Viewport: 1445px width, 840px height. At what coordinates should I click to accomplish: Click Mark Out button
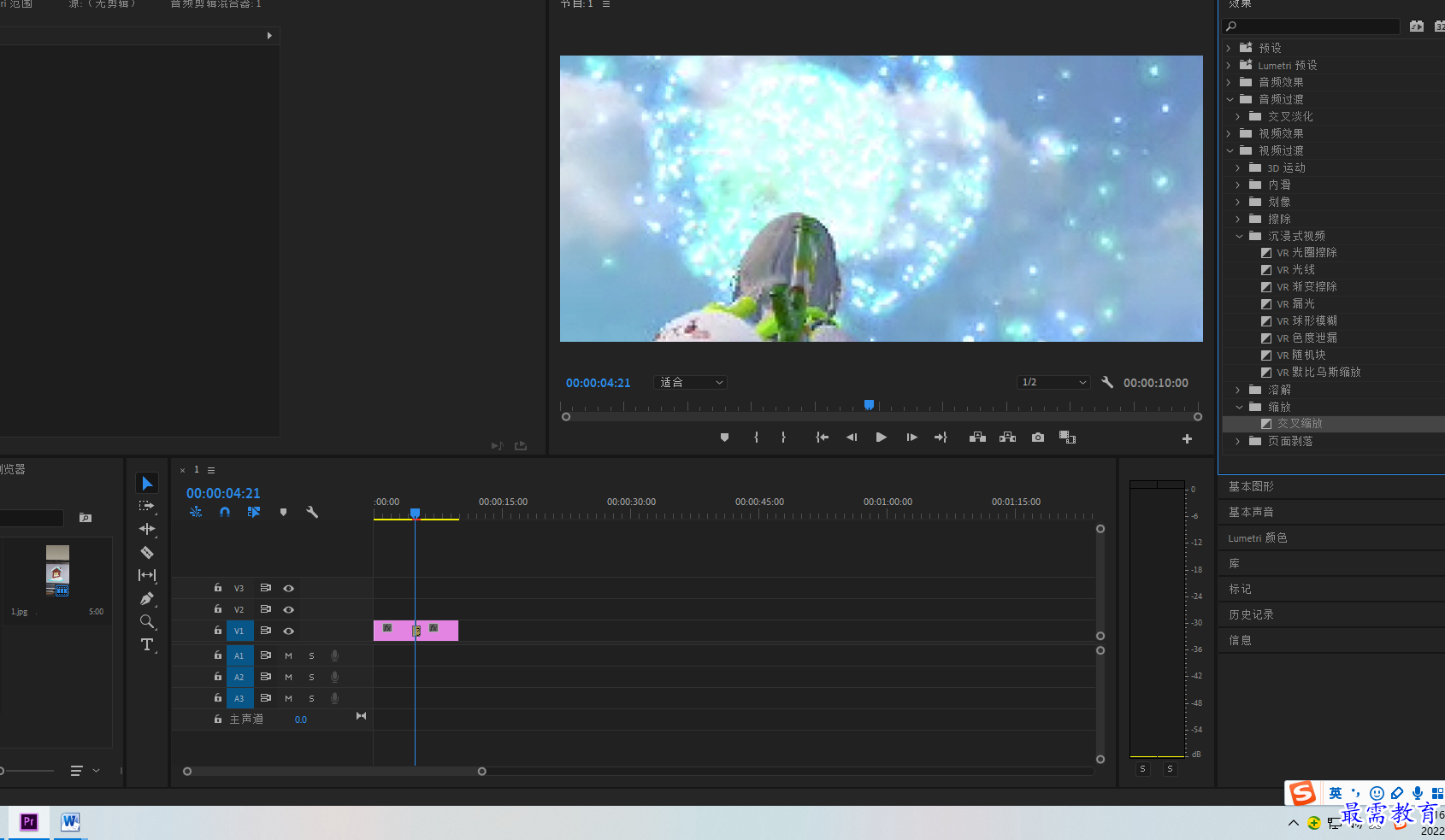tap(783, 438)
